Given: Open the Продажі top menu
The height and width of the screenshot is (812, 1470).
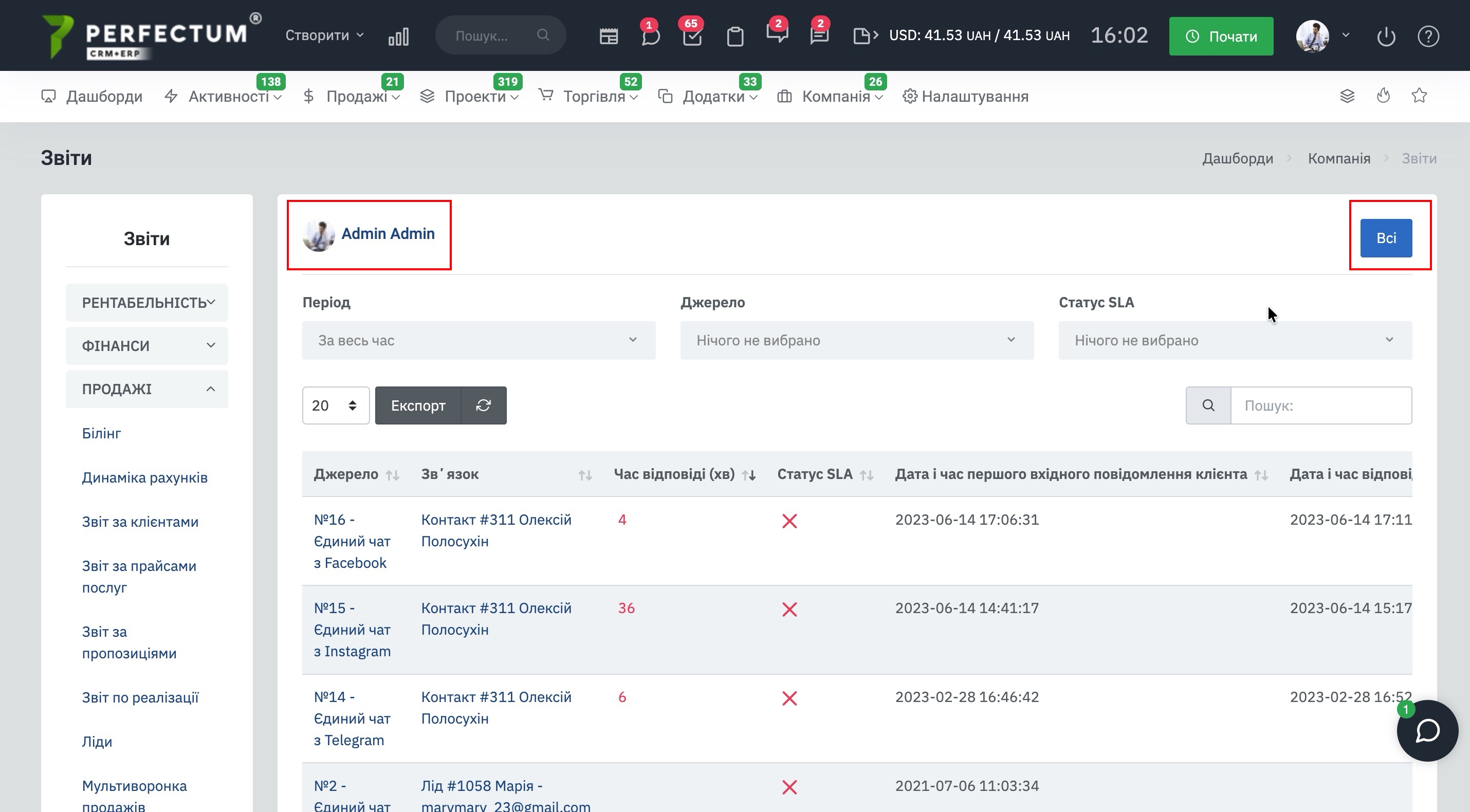Looking at the screenshot, I should coord(356,97).
